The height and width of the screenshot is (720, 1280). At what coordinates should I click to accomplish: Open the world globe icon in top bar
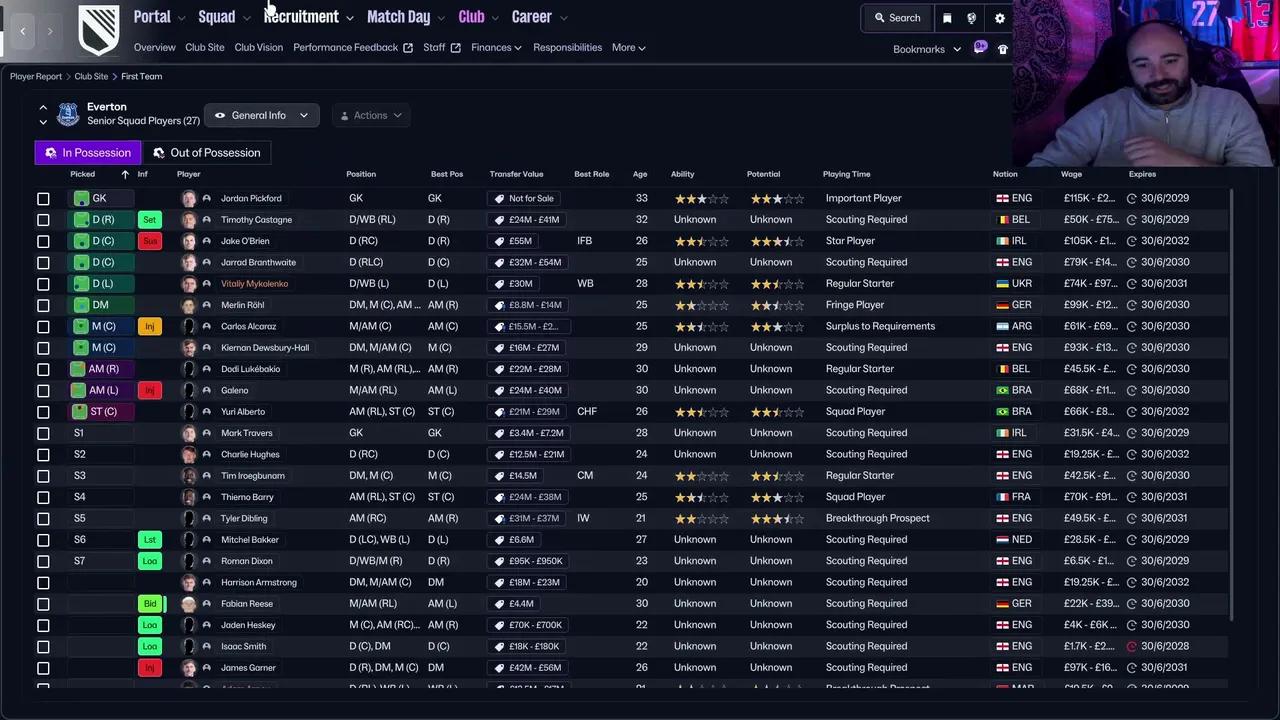click(971, 18)
